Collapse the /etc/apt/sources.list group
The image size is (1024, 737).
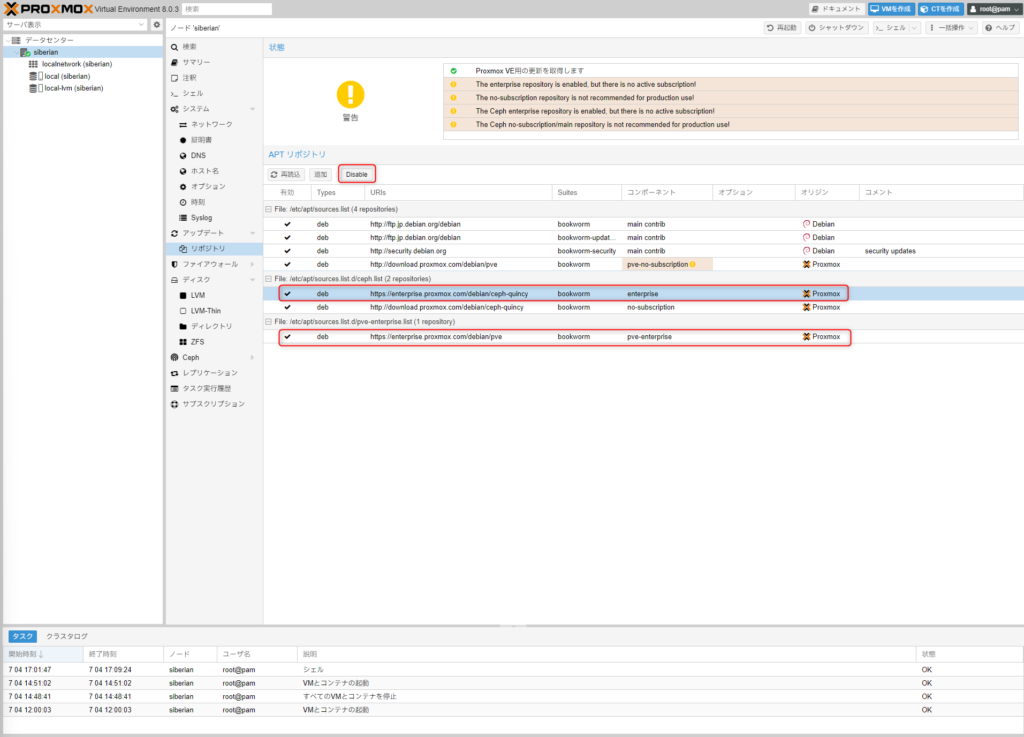pyautogui.click(x=268, y=210)
